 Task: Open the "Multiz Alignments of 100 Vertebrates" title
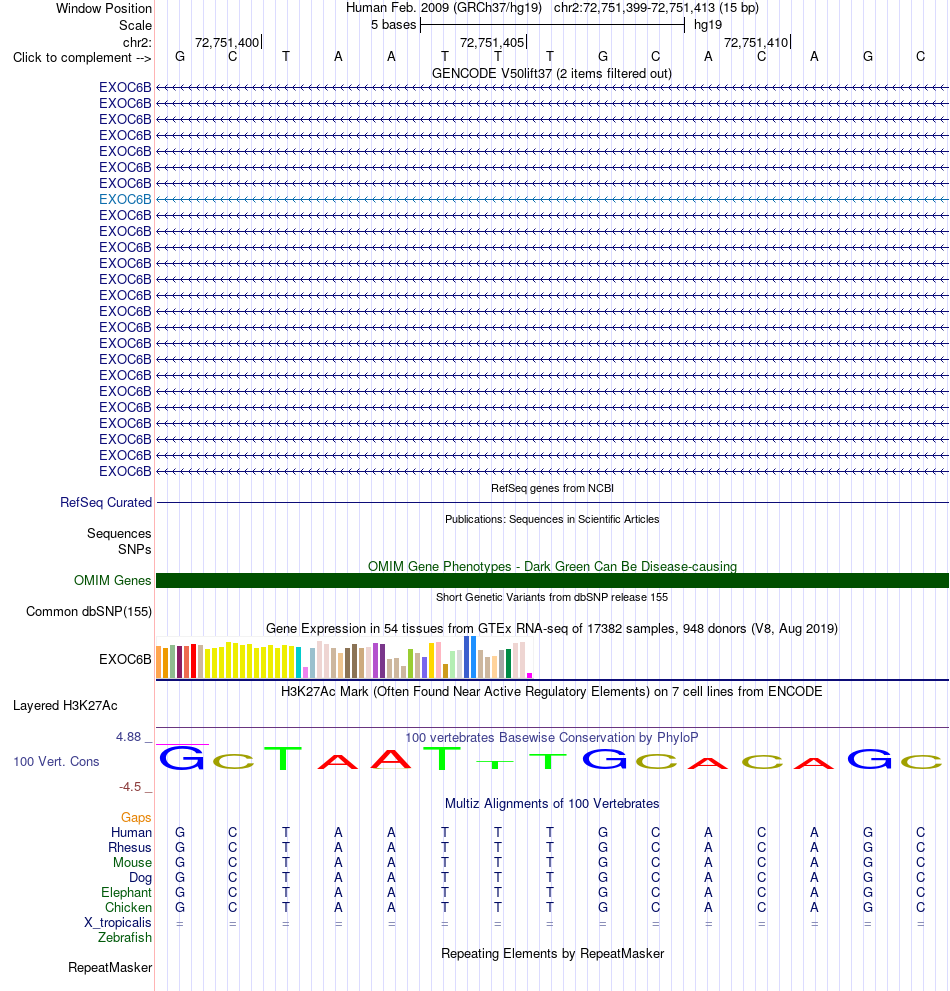pyautogui.click(x=552, y=803)
